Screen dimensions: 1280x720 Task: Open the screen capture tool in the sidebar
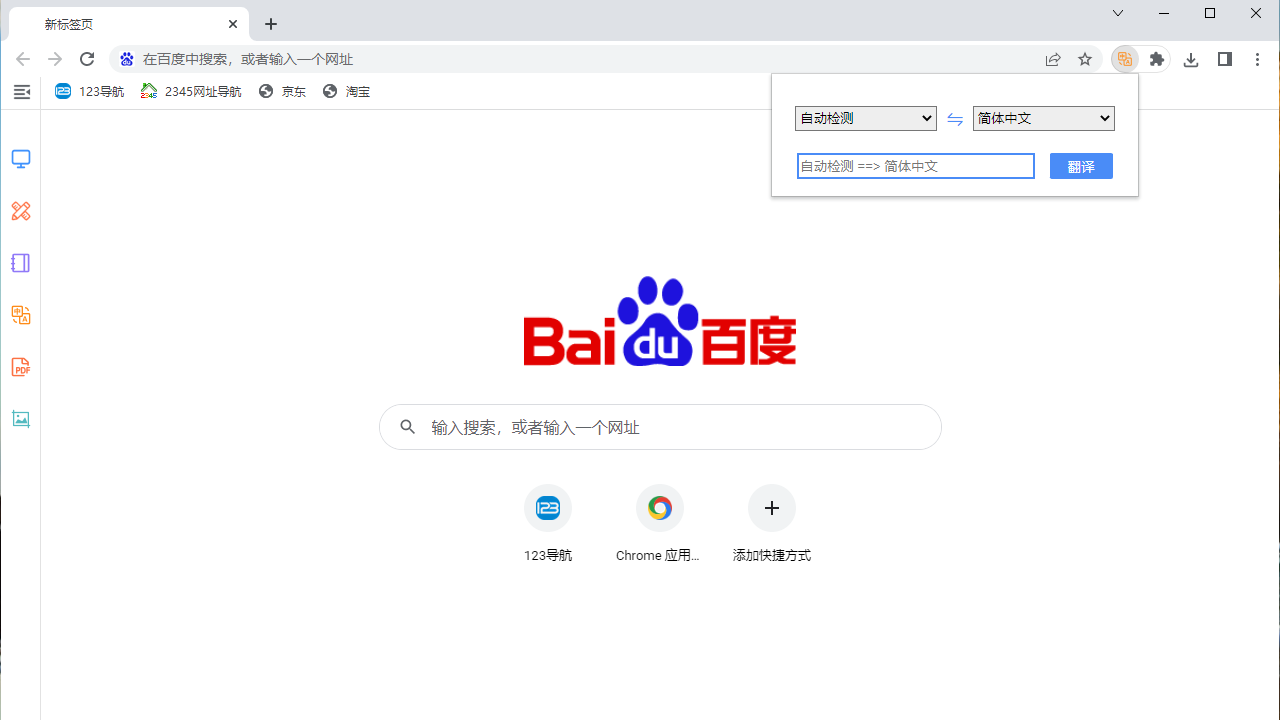21,159
